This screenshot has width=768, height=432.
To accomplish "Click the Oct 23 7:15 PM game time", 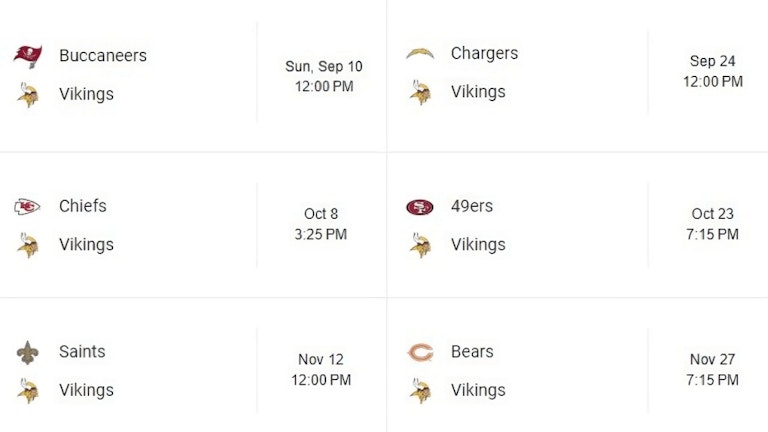I will (713, 224).
